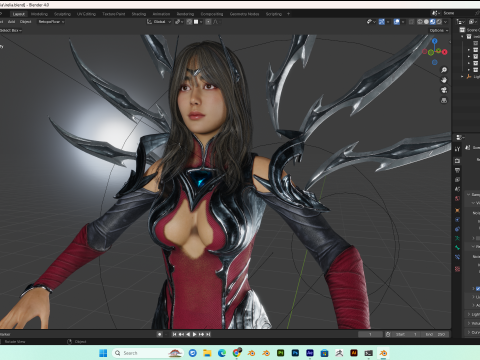Screen dimensions: 480x360
Task: Open the Modeling workspace tab
Action: coord(39,14)
